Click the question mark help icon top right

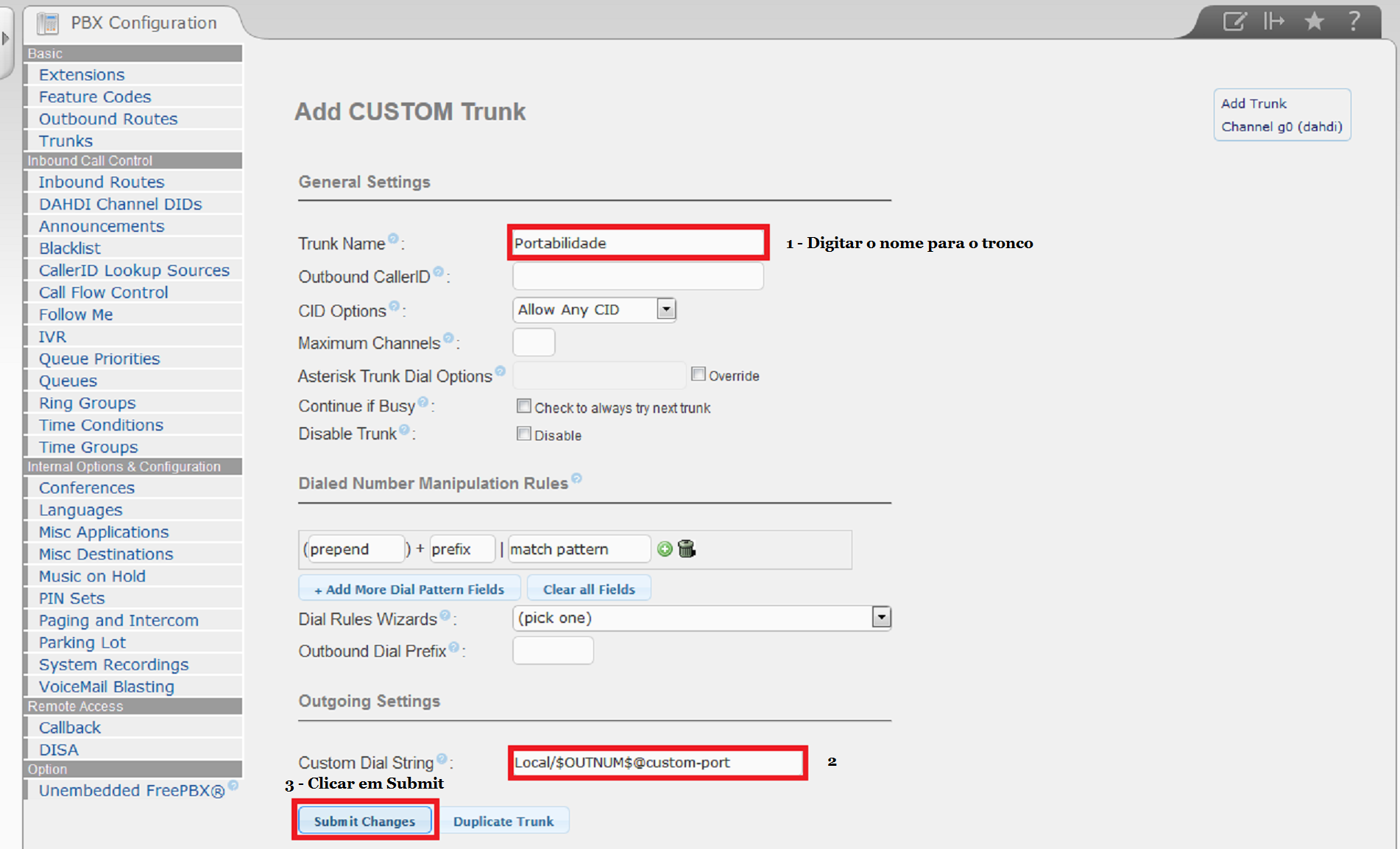click(x=1354, y=21)
